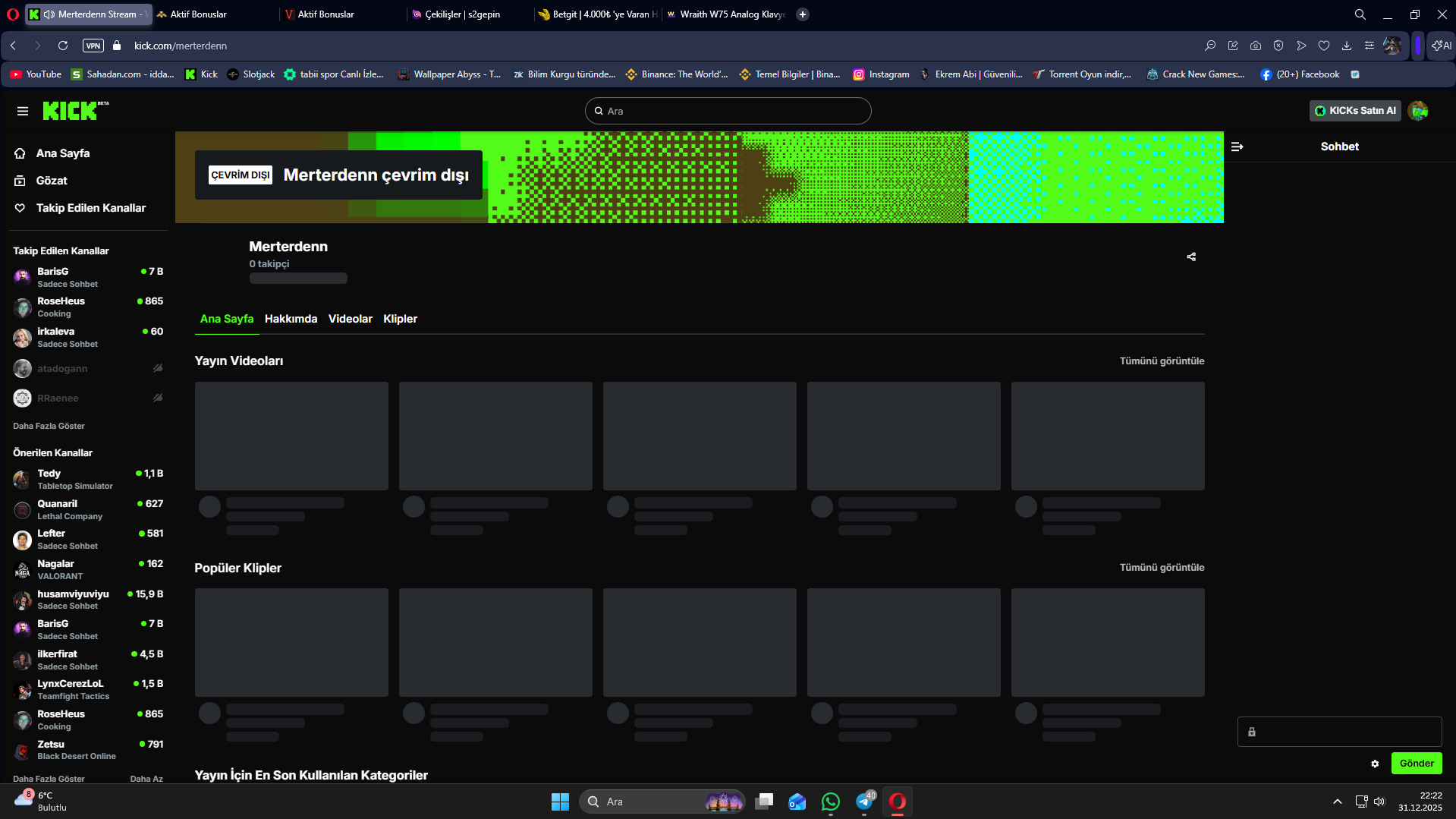Click the browser reload button

pyautogui.click(x=63, y=46)
